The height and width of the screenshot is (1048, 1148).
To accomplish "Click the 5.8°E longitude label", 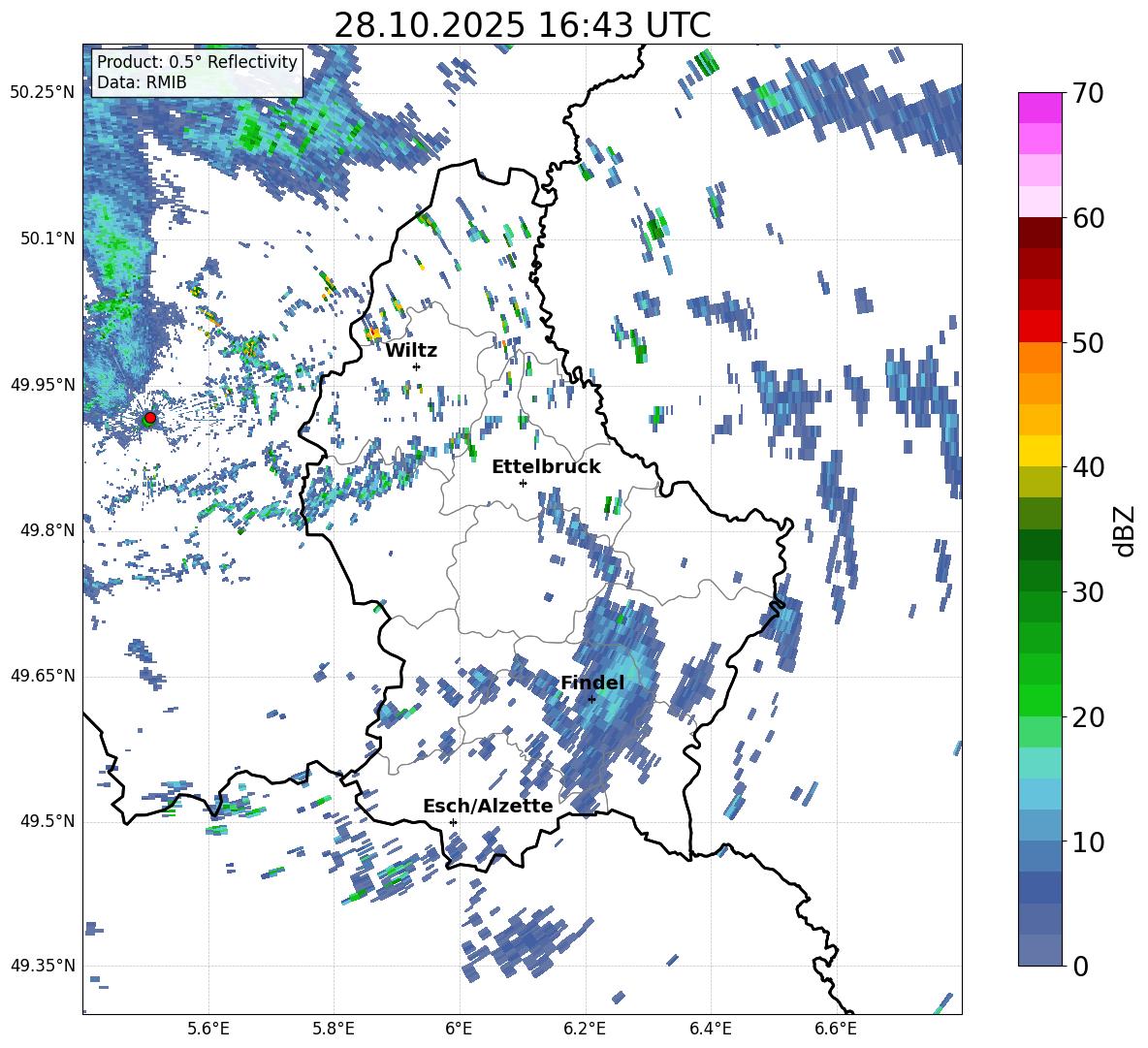I will point(334,1029).
